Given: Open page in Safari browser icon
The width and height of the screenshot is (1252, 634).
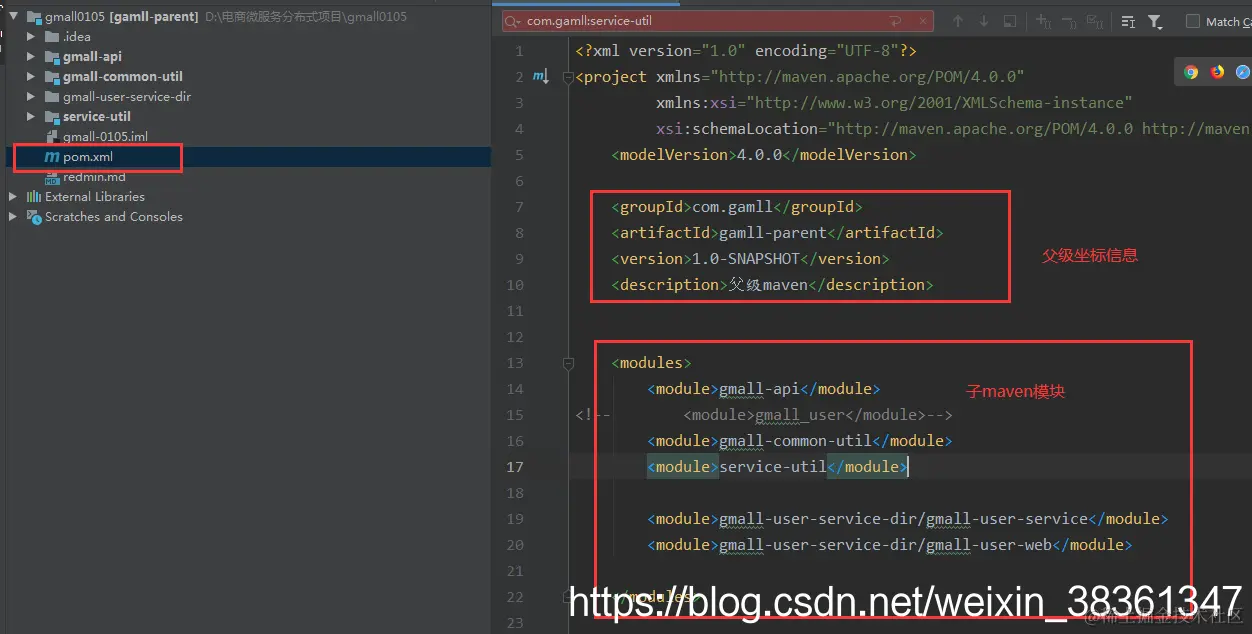Looking at the screenshot, I should (x=1243, y=72).
